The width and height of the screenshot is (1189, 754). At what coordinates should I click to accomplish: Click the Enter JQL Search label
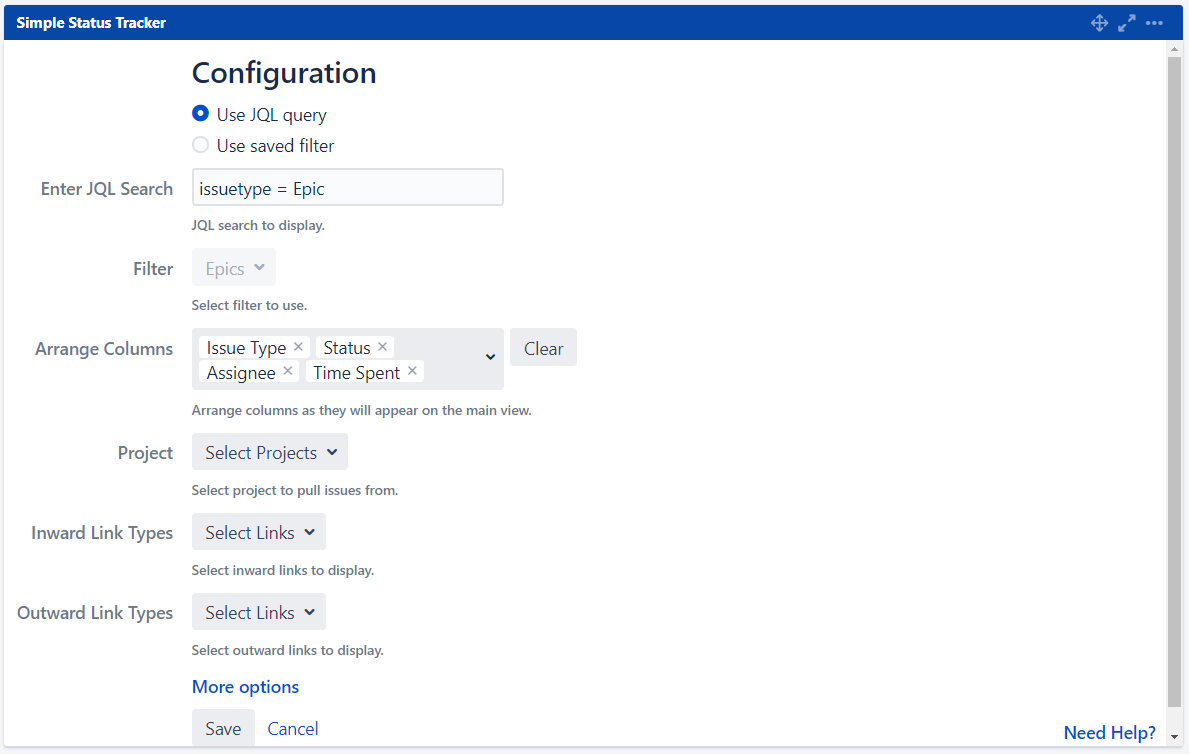(107, 188)
